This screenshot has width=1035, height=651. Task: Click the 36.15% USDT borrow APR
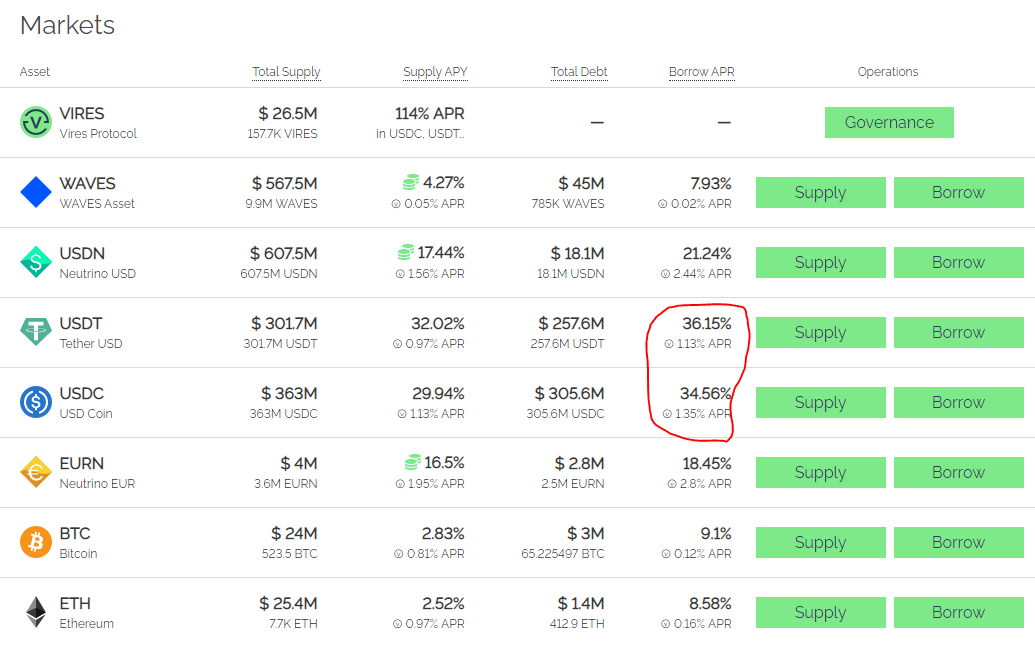point(707,324)
